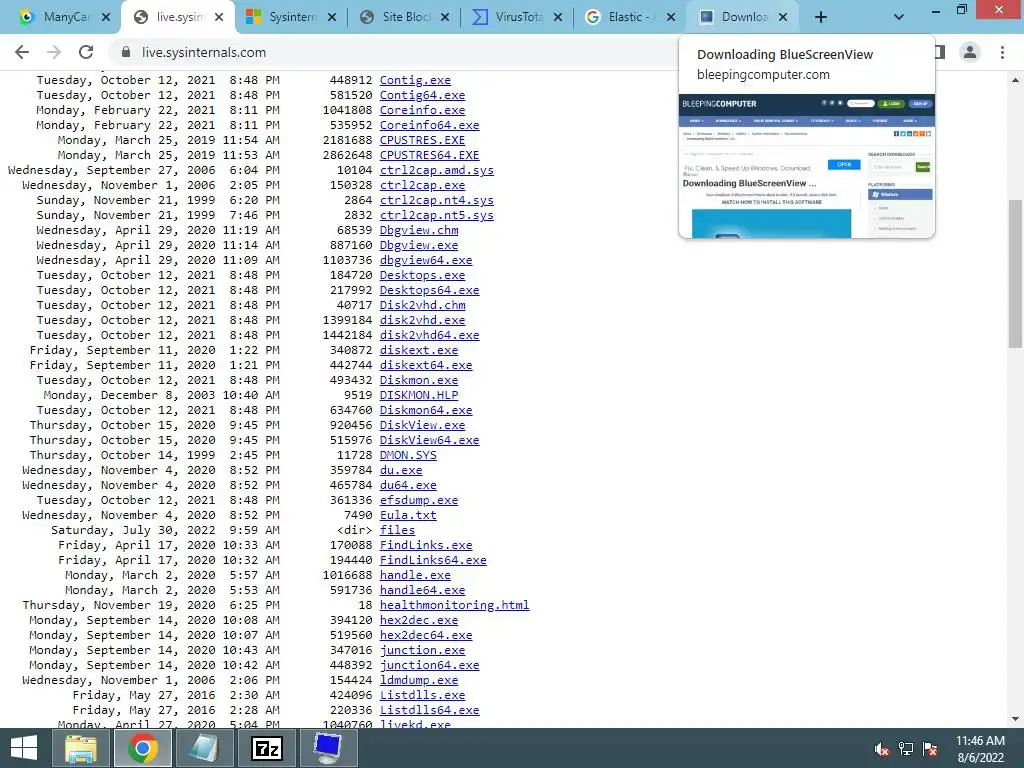Viewport: 1024px width, 768px height.
Task: Click the scrollbar down arrow
Action: coord(1015,719)
